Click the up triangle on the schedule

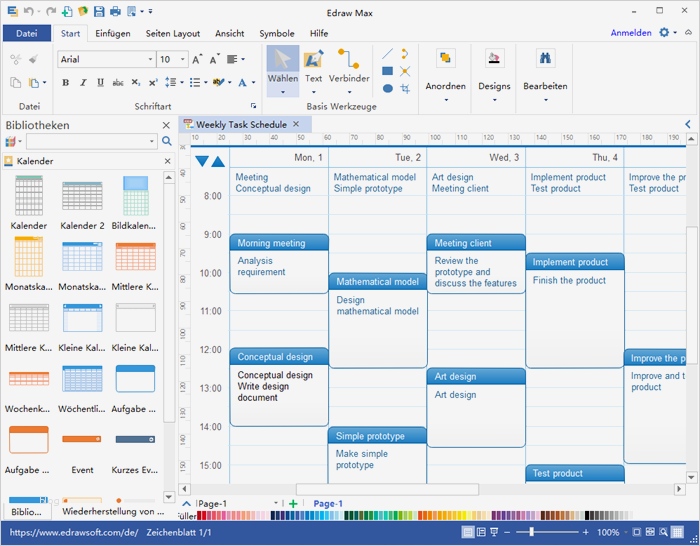tap(218, 161)
